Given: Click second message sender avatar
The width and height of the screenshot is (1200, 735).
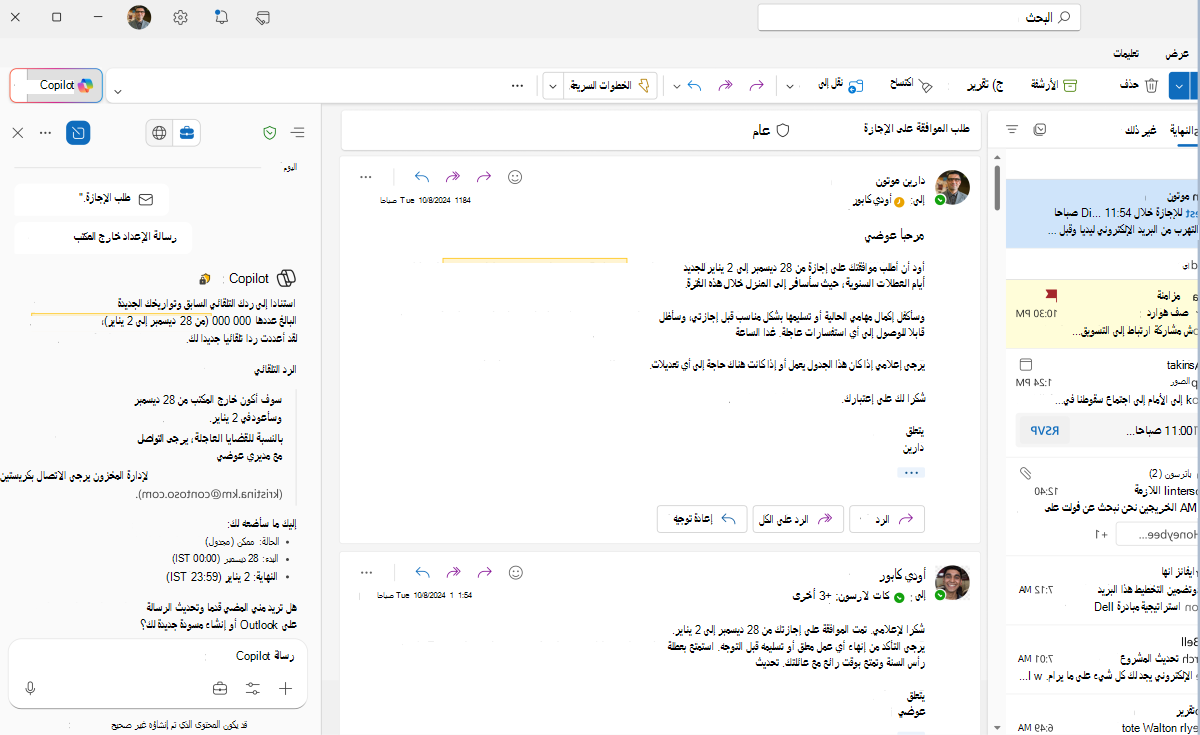Looking at the screenshot, I should click(952, 582).
